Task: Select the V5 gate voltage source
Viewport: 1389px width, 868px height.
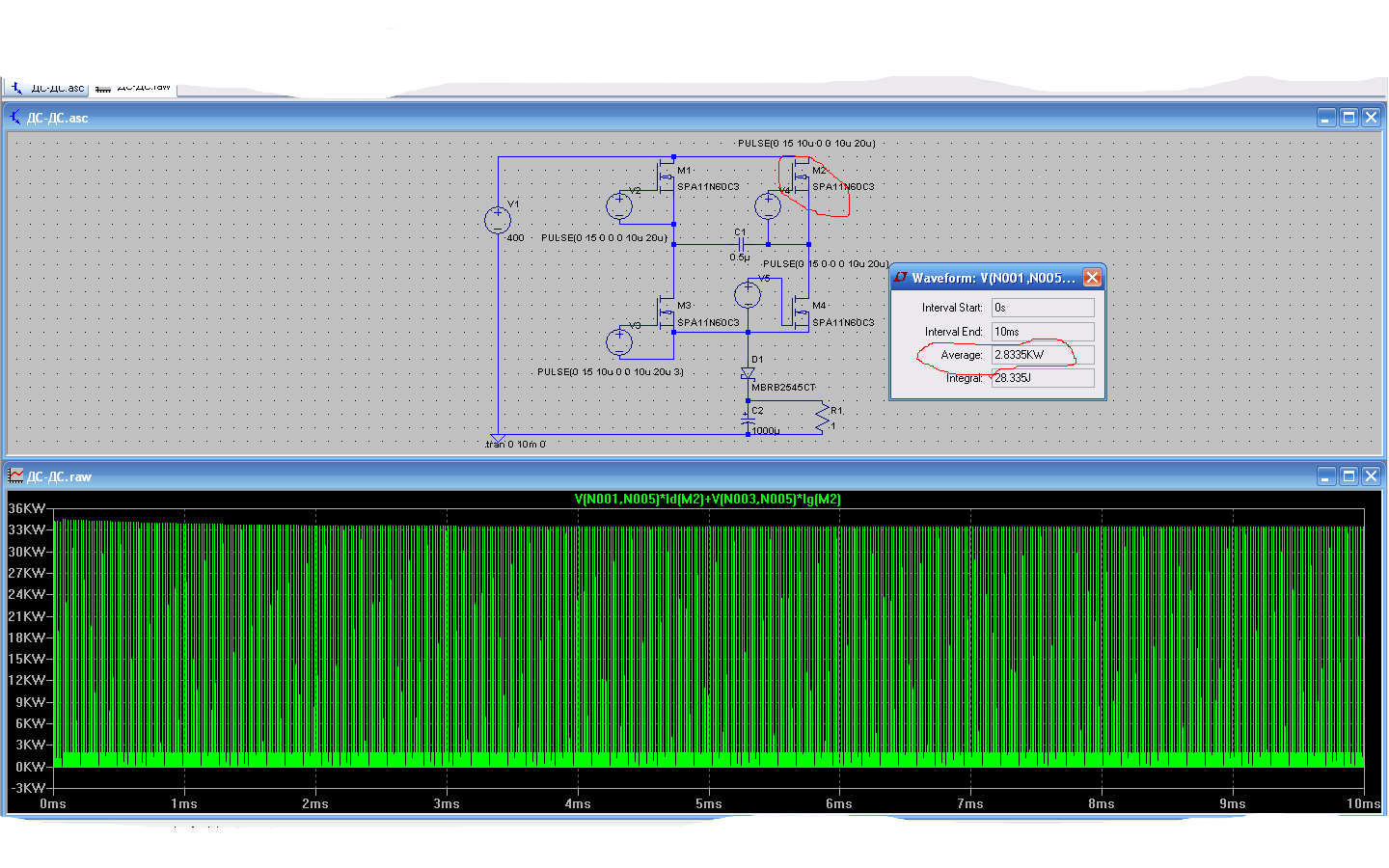Action: tap(748, 295)
